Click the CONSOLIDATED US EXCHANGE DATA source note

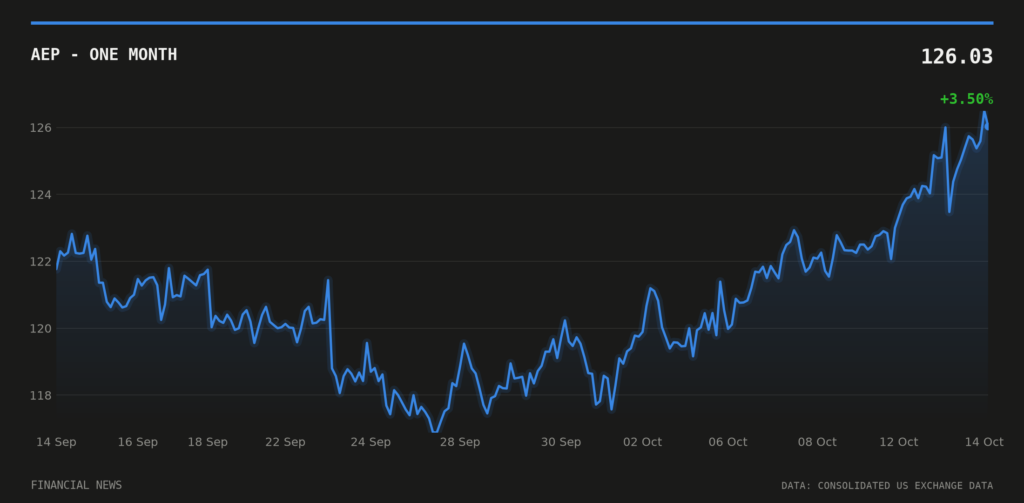tap(887, 485)
